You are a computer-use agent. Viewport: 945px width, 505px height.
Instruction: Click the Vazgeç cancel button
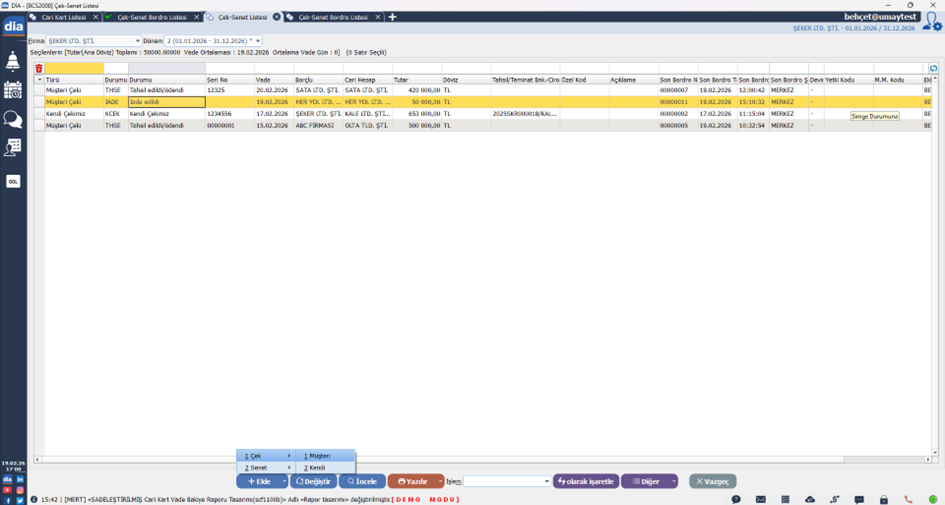(x=713, y=482)
